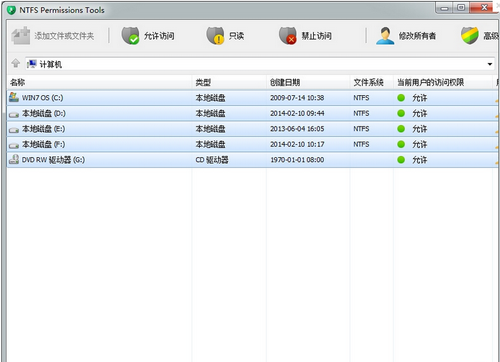Click 本地磁盘 type cell in D: row
The height and width of the screenshot is (362, 500).
coord(210,113)
